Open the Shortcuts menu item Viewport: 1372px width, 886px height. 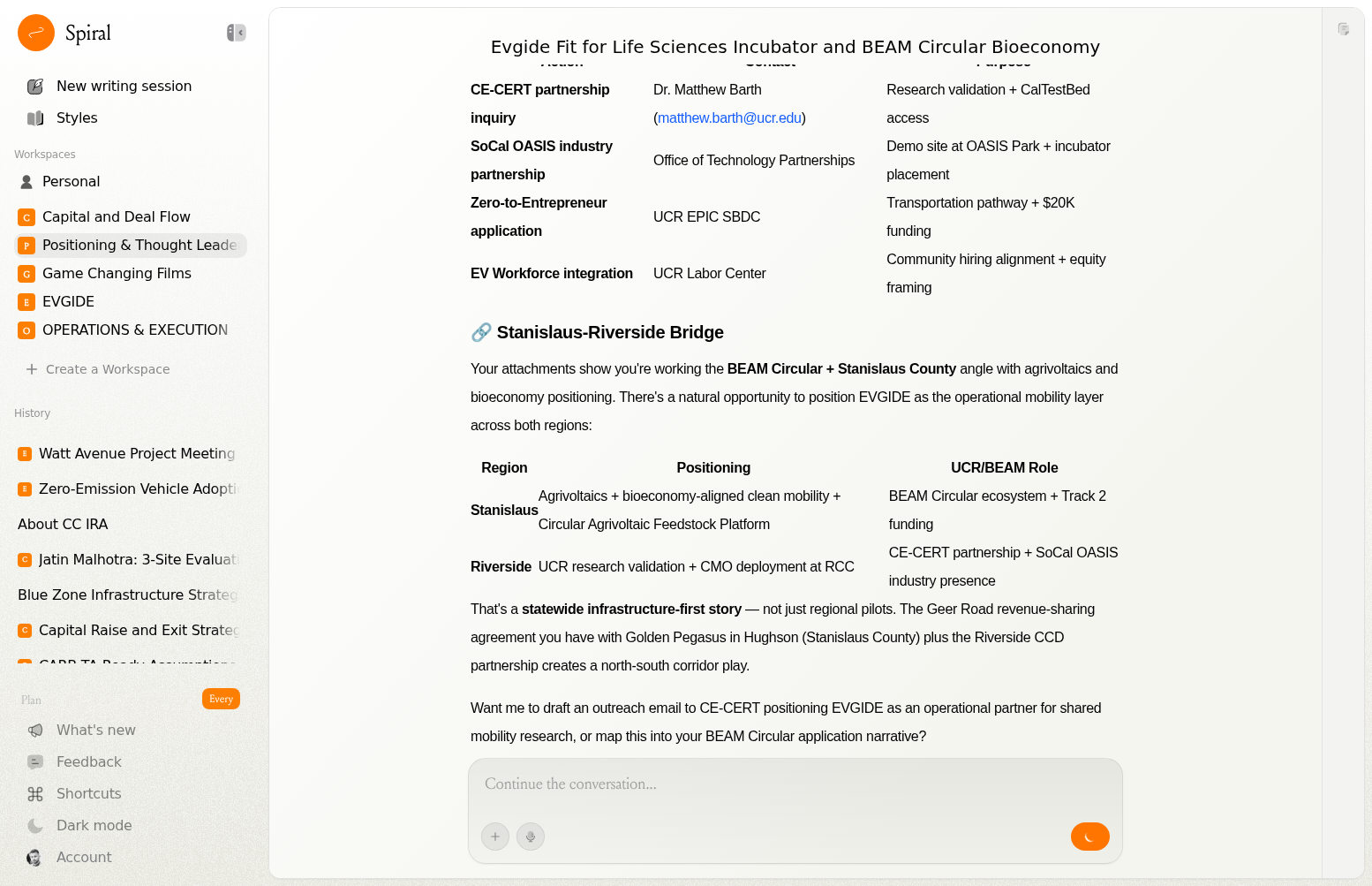click(x=88, y=793)
